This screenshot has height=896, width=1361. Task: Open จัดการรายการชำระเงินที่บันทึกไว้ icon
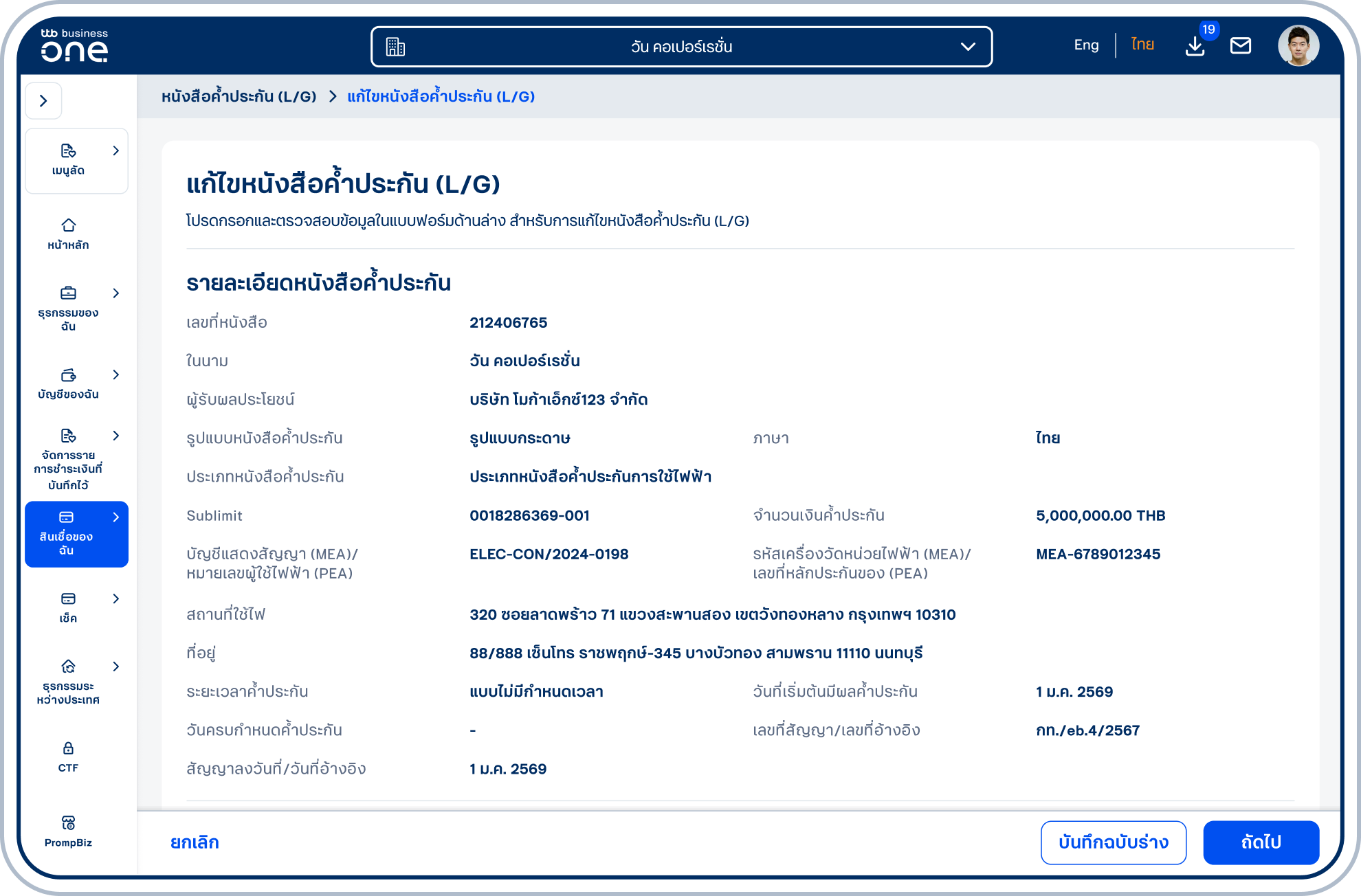tap(68, 436)
